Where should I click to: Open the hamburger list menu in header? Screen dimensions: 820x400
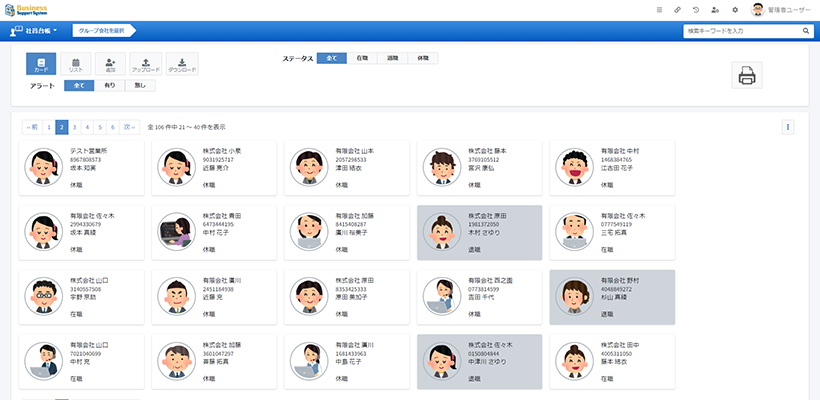(x=659, y=9)
